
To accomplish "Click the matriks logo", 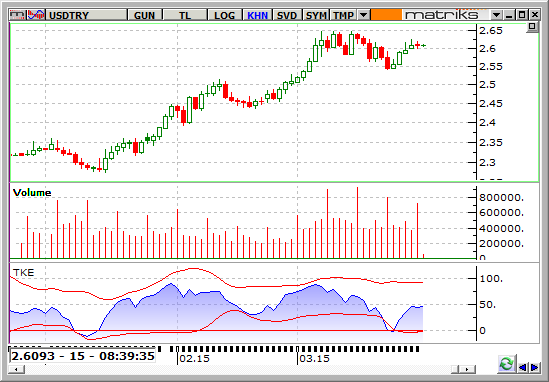I will pyautogui.click(x=442, y=15).
